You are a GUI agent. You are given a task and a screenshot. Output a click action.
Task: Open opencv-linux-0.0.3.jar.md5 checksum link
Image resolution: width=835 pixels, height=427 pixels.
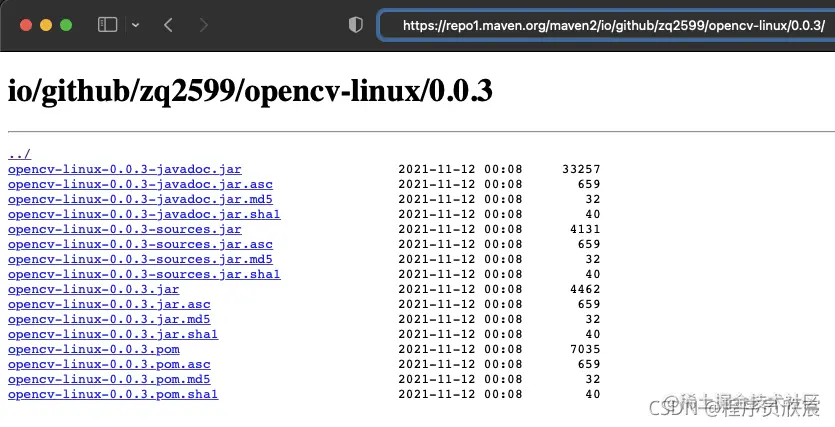[109, 319]
